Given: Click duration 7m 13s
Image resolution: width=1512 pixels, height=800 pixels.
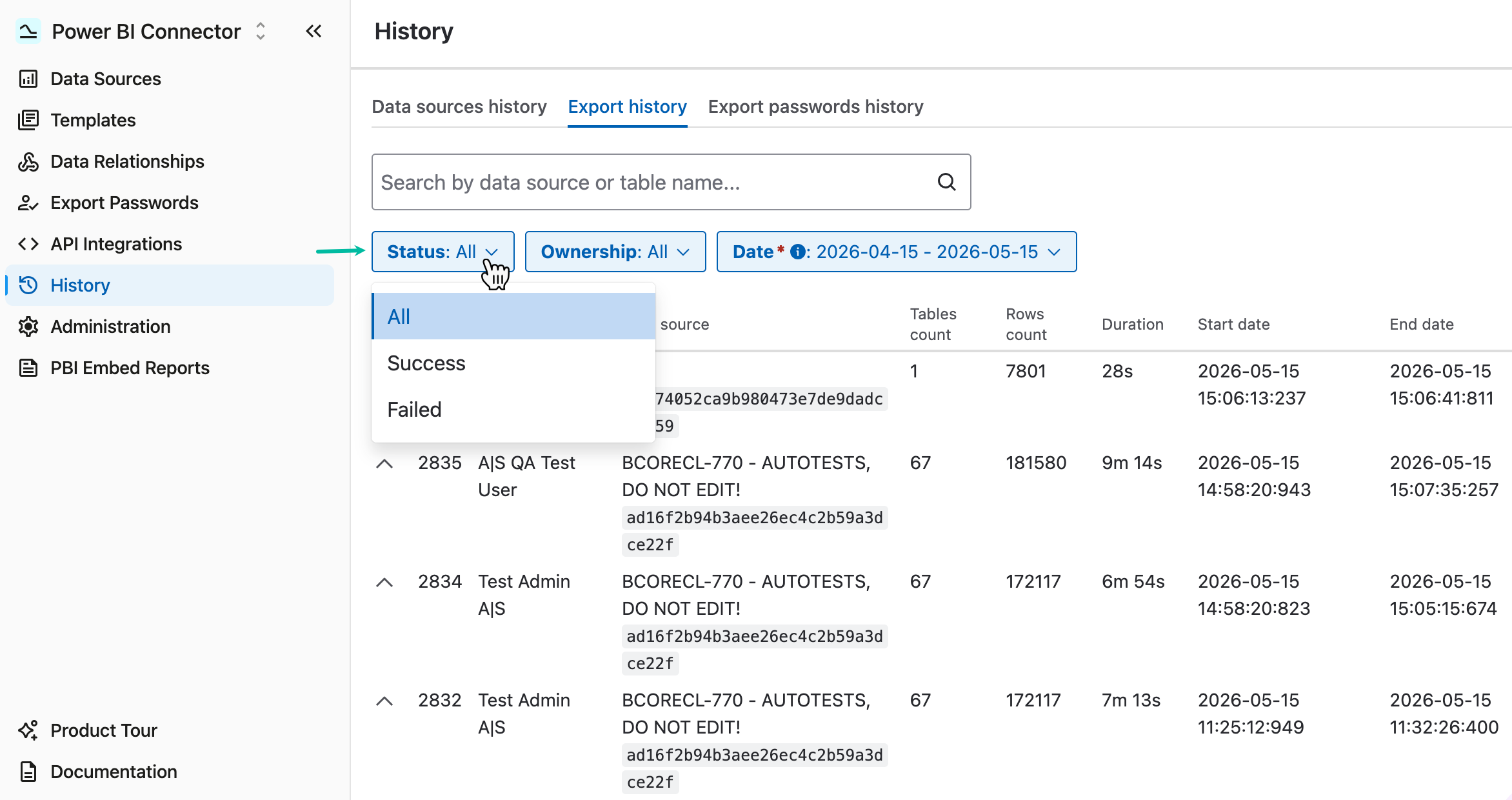Looking at the screenshot, I should 1131,700.
